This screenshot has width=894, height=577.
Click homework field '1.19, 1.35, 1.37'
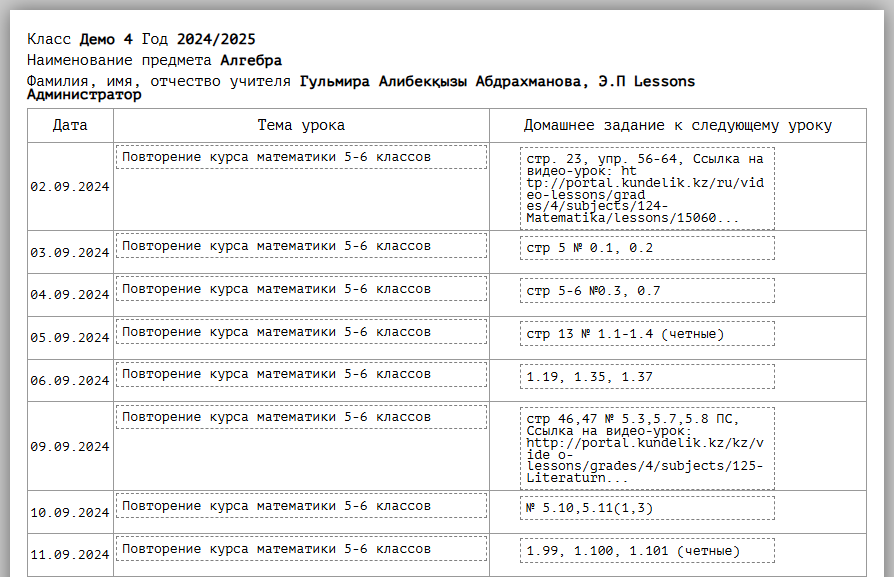pyautogui.click(x=647, y=377)
